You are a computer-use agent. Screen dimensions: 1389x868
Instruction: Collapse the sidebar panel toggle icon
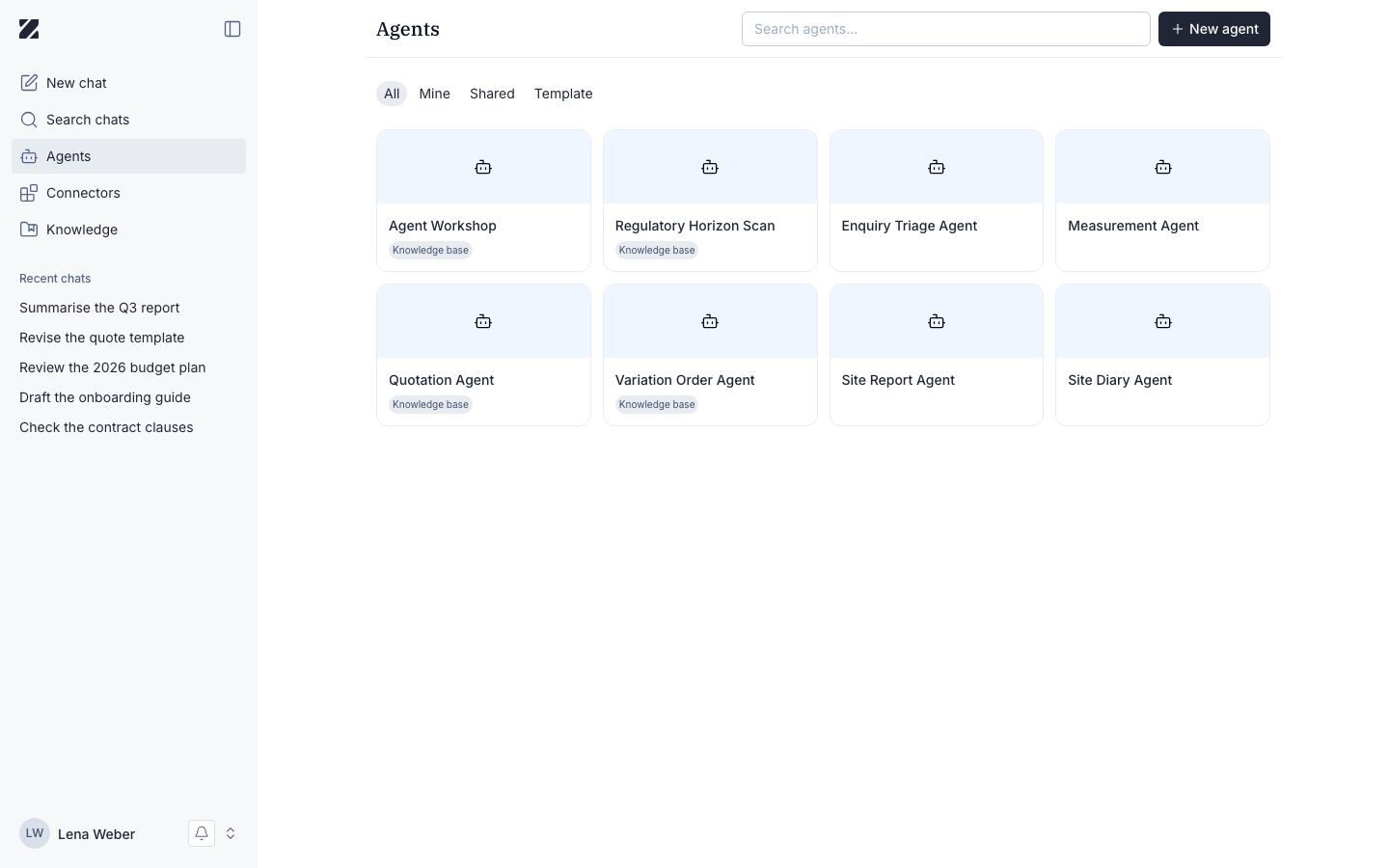click(x=232, y=29)
